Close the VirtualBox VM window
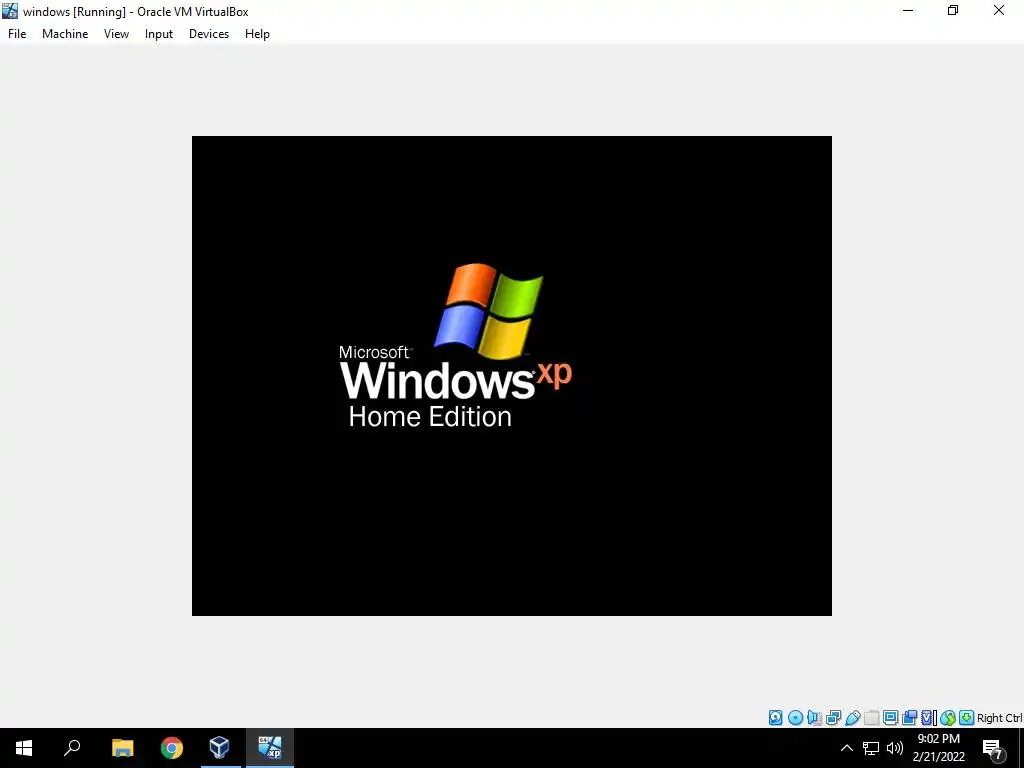The width and height of the screenshot is (1024, 768). pos(999,10)
